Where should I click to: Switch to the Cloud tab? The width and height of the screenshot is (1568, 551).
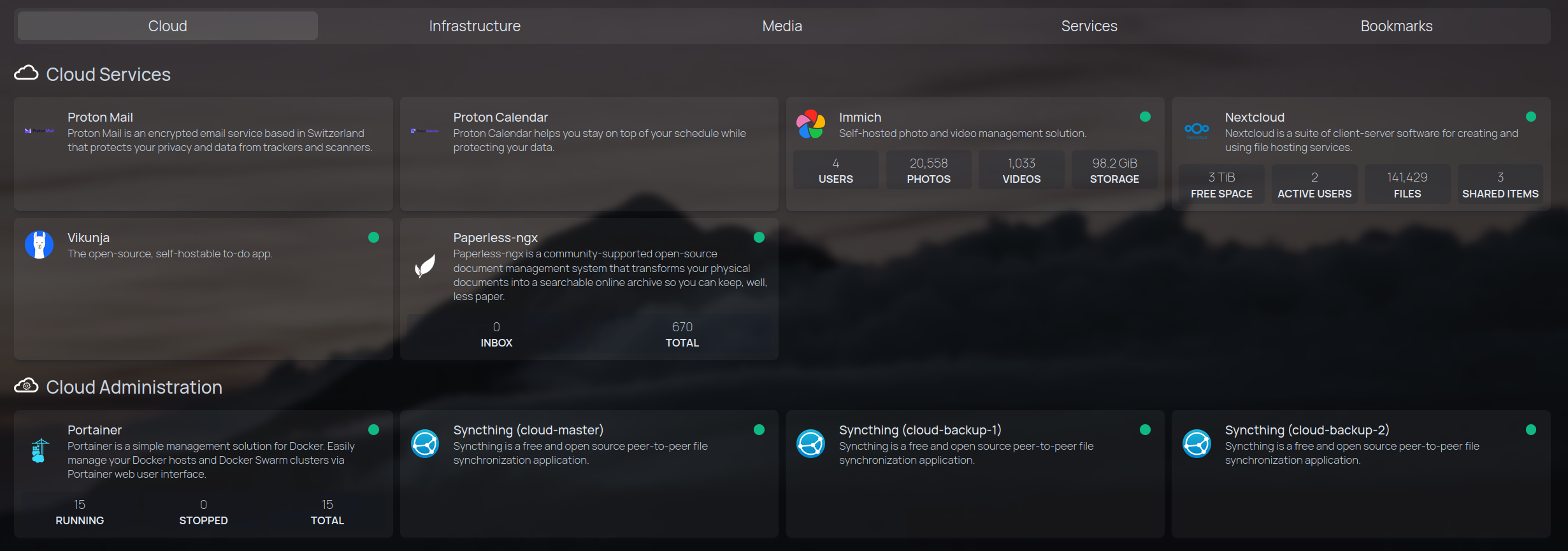click(x=168, y=26)
